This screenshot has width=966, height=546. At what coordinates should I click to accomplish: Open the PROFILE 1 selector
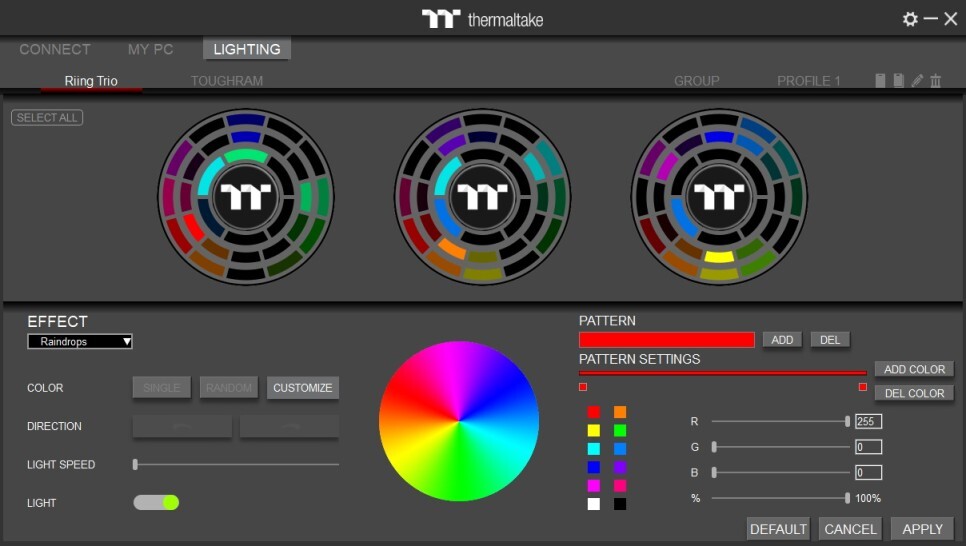808,81
